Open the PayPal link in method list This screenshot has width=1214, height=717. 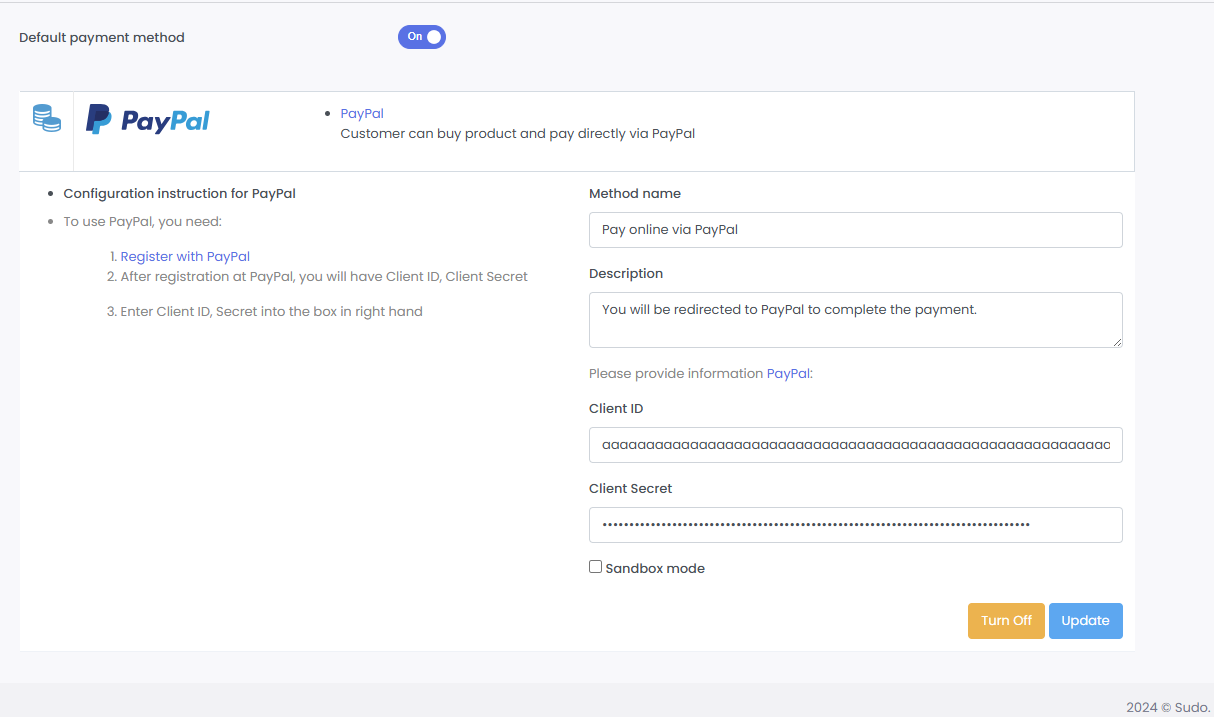[362, 114]
